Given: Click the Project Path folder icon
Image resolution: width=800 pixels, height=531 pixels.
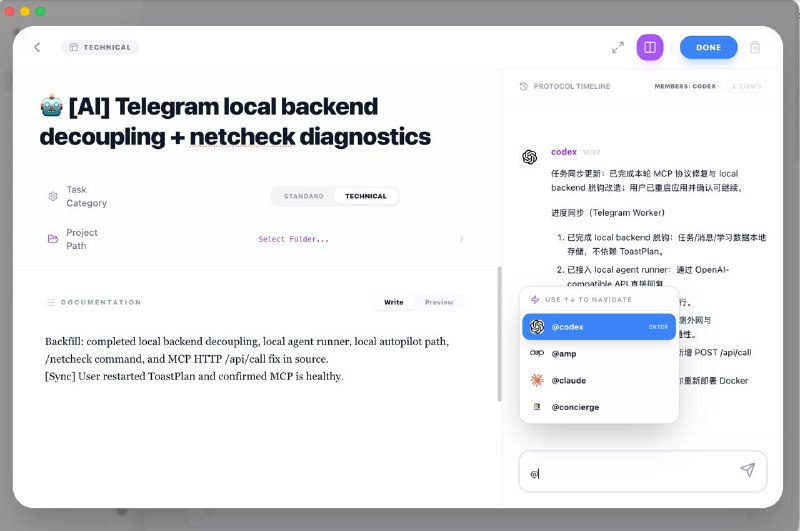Looking at the screenshot, I should [53, 239].
